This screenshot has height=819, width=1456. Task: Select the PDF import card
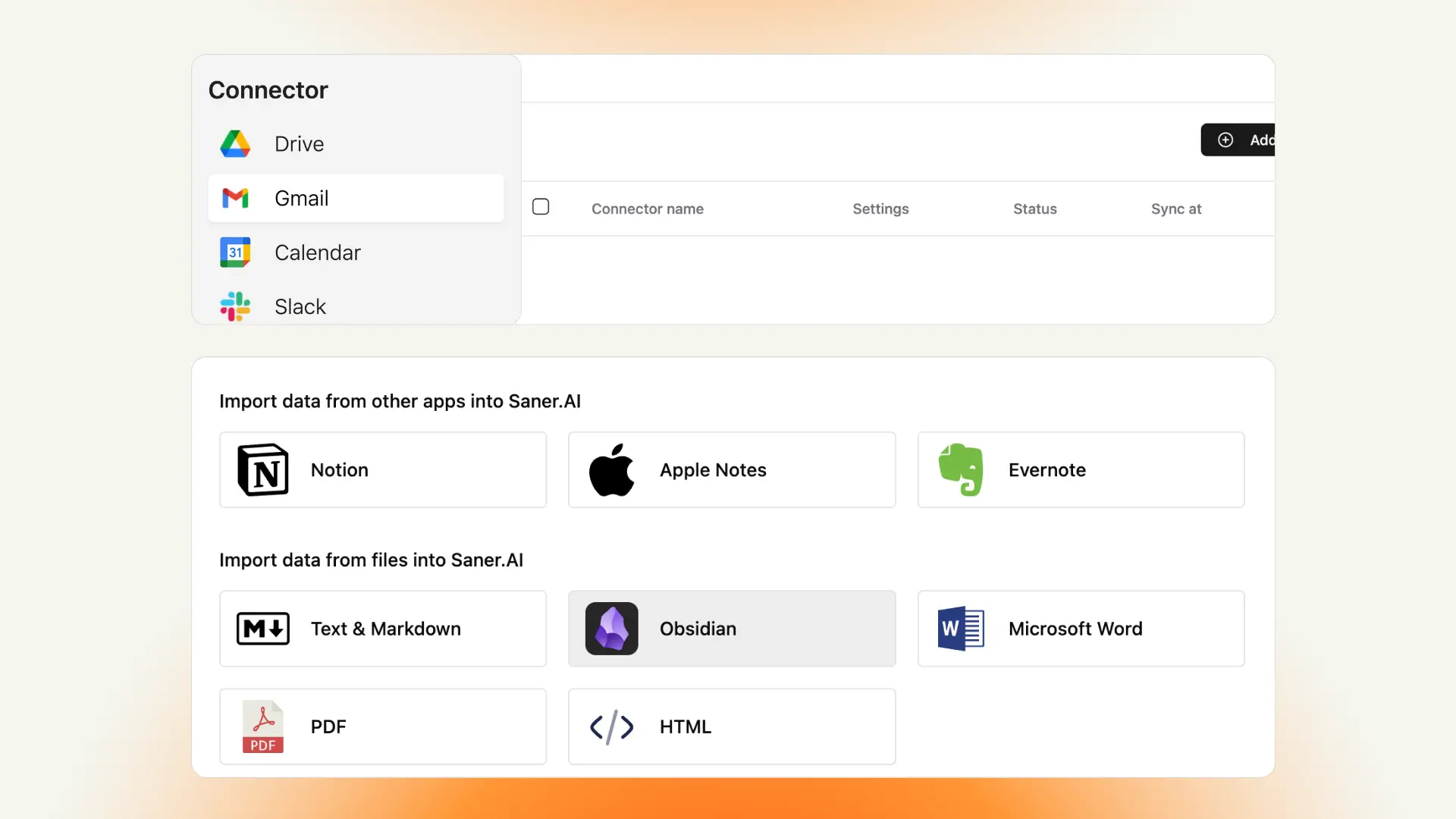point(383,726)
